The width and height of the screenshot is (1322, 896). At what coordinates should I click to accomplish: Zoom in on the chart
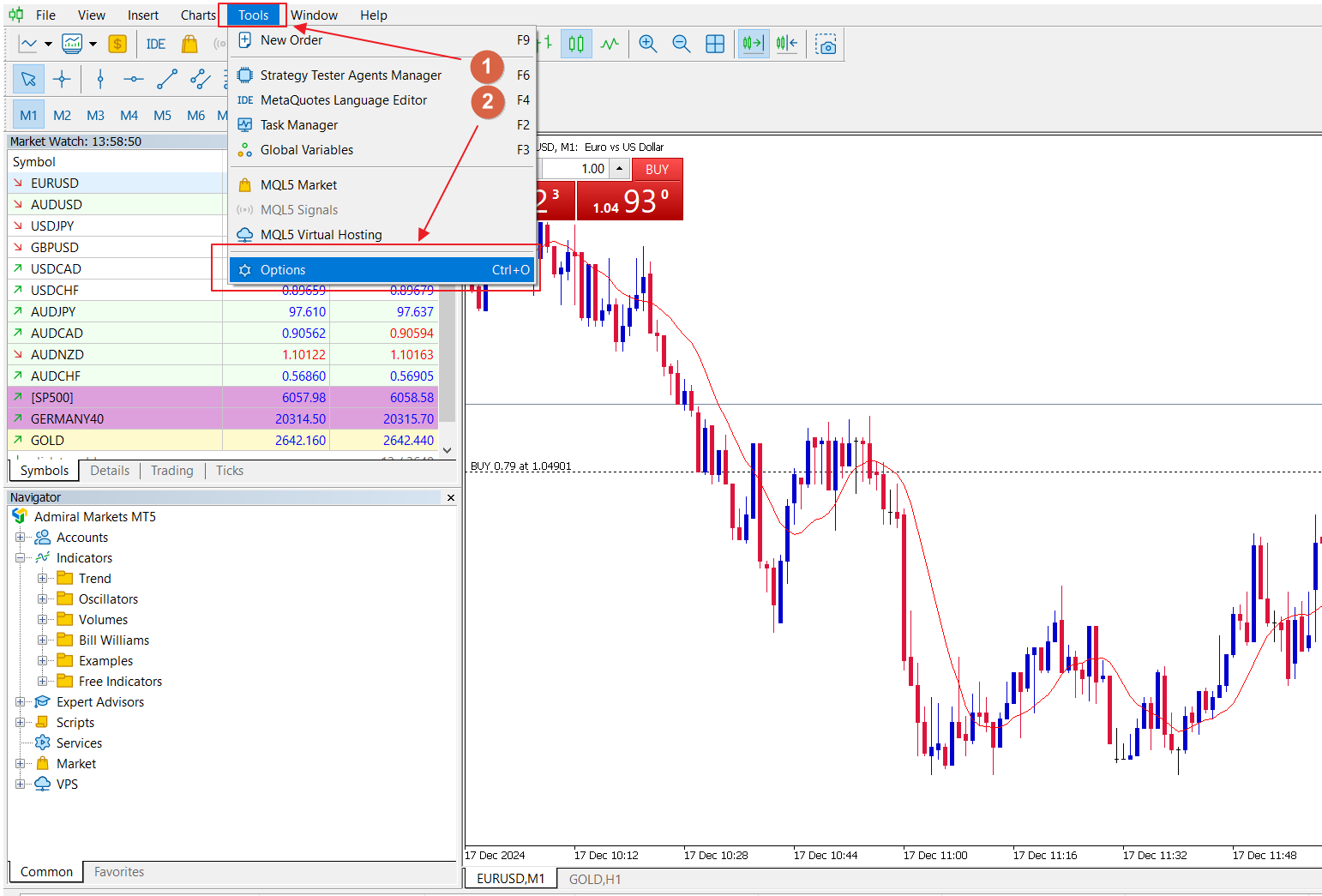tap(648, 44)
